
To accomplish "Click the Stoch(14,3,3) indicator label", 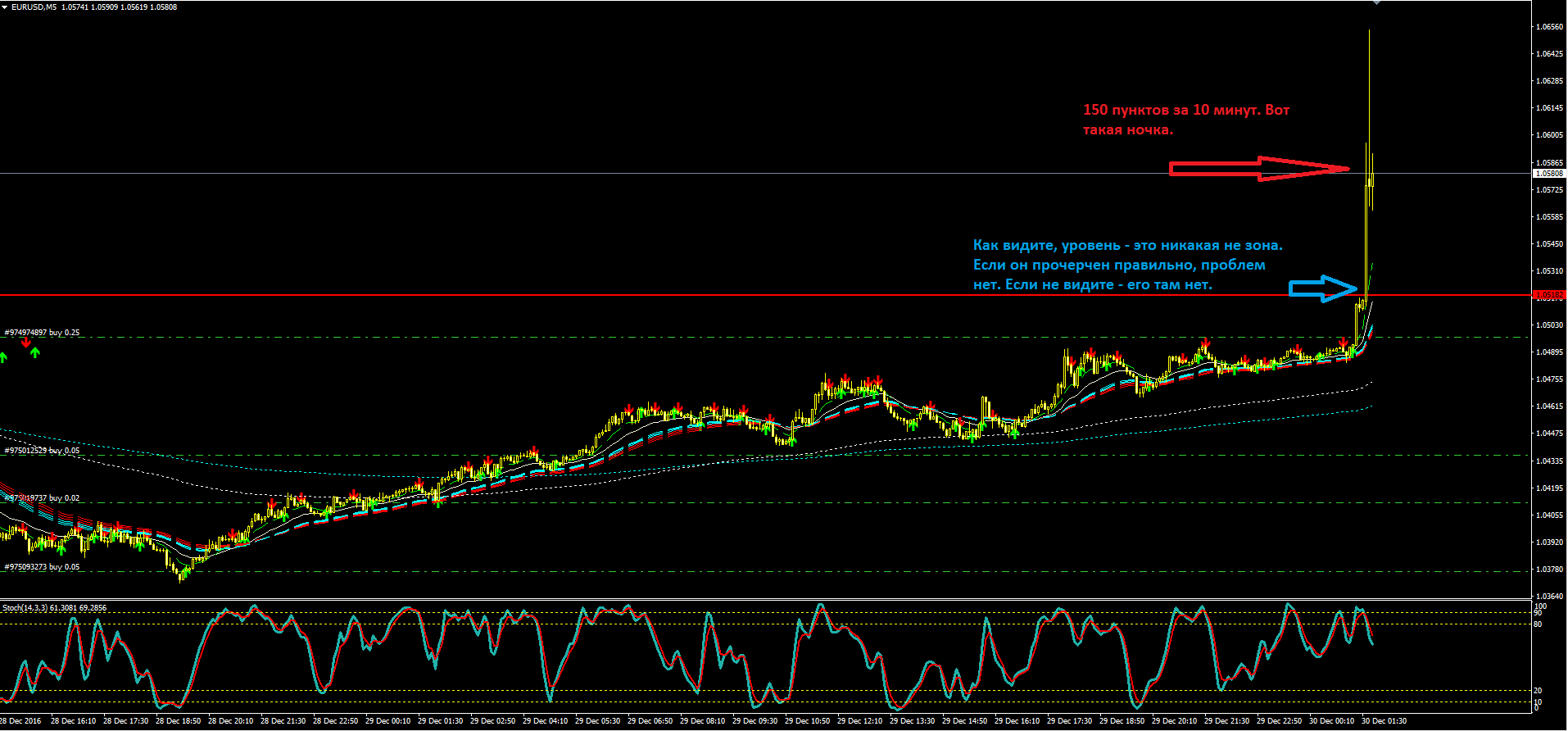I will click(54, 608).
